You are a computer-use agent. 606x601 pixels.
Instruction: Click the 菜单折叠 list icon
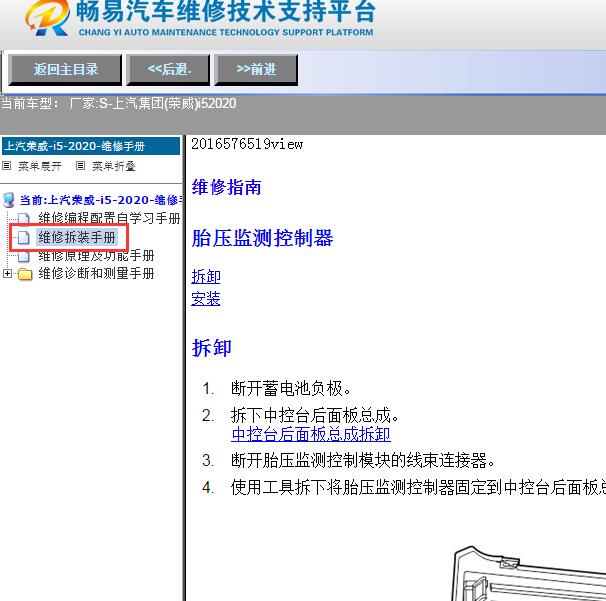tap(80, 166)
